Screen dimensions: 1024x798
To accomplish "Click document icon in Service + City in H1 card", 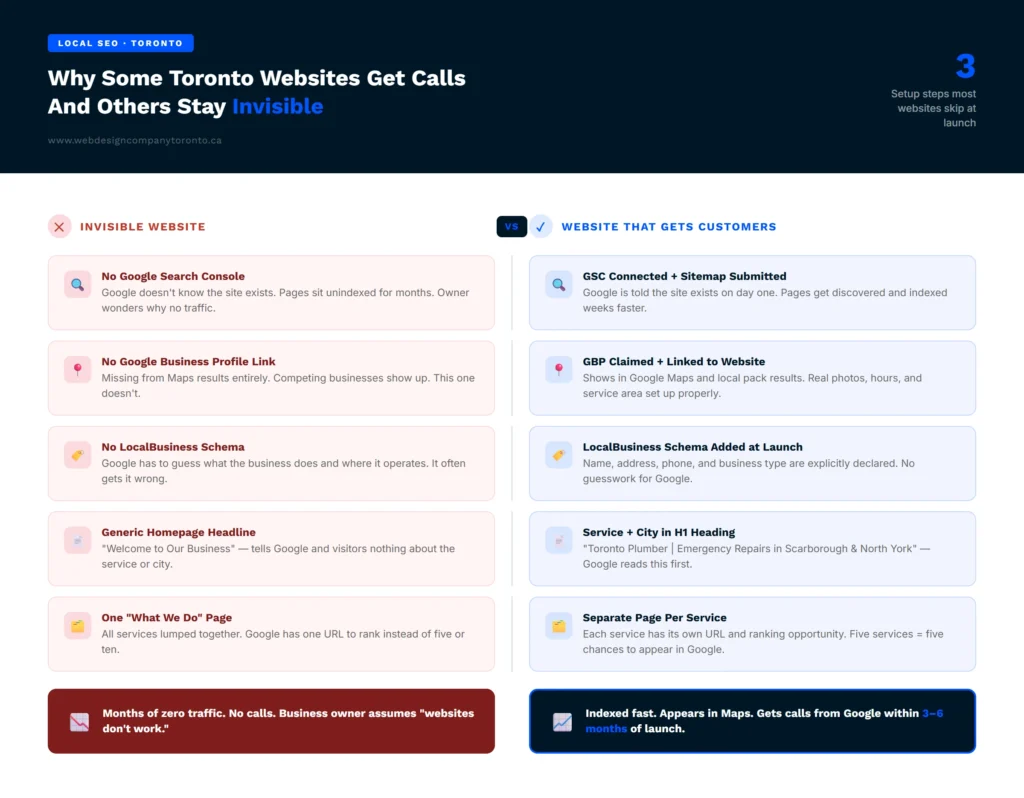I will click(x=559, y=541).
